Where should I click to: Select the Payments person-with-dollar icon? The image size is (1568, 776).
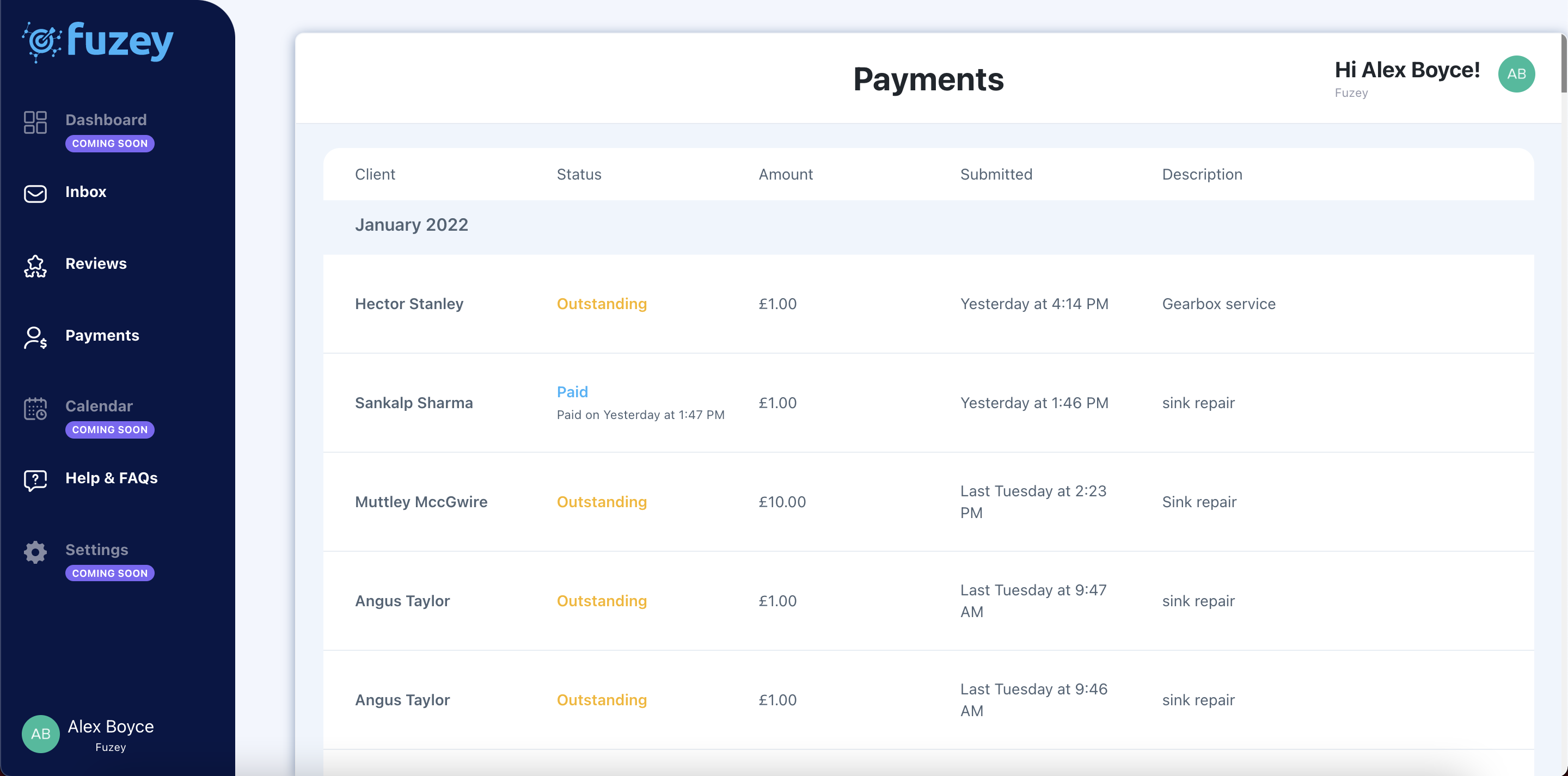pos(35,338)
